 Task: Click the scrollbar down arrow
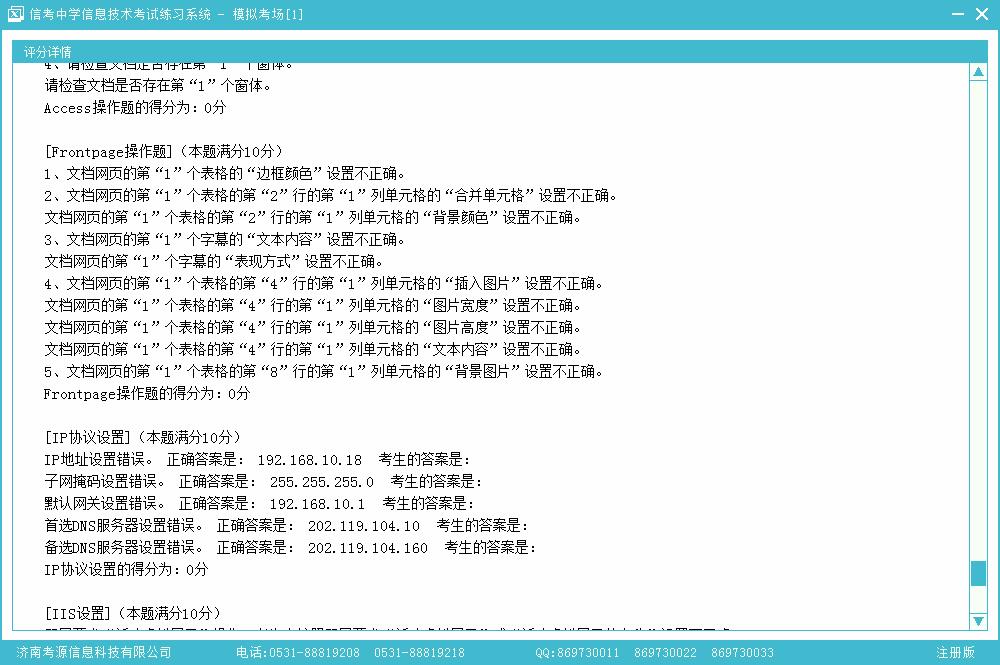tap(978, 621)
